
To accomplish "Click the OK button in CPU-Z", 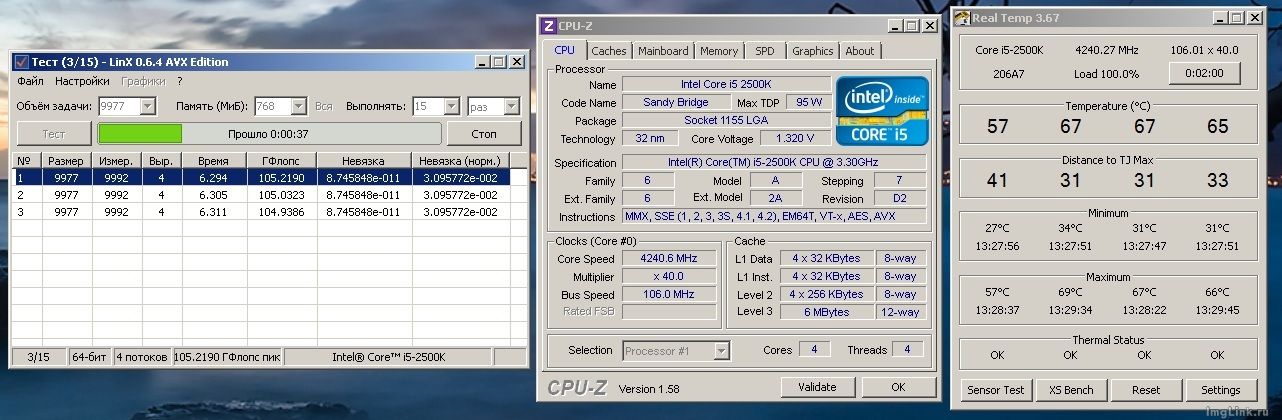I will tap(898, 386).
